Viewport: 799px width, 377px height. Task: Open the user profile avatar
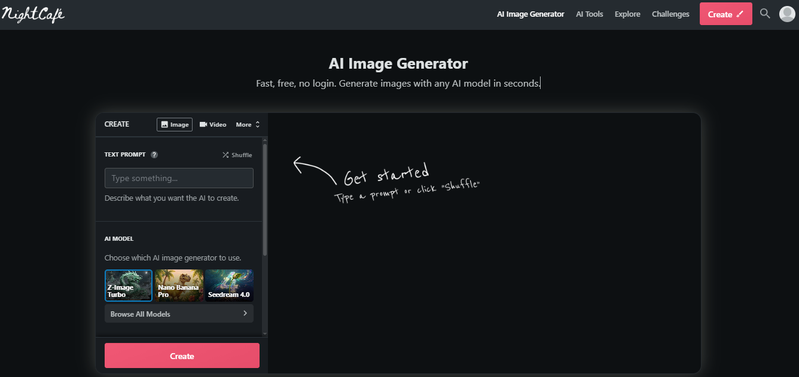(787, 14)
